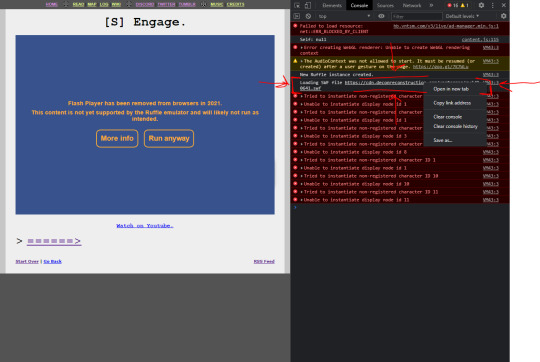Open TWITTER link in nav bar
This screenshot has width=540, height=362.
pos(166,4)
